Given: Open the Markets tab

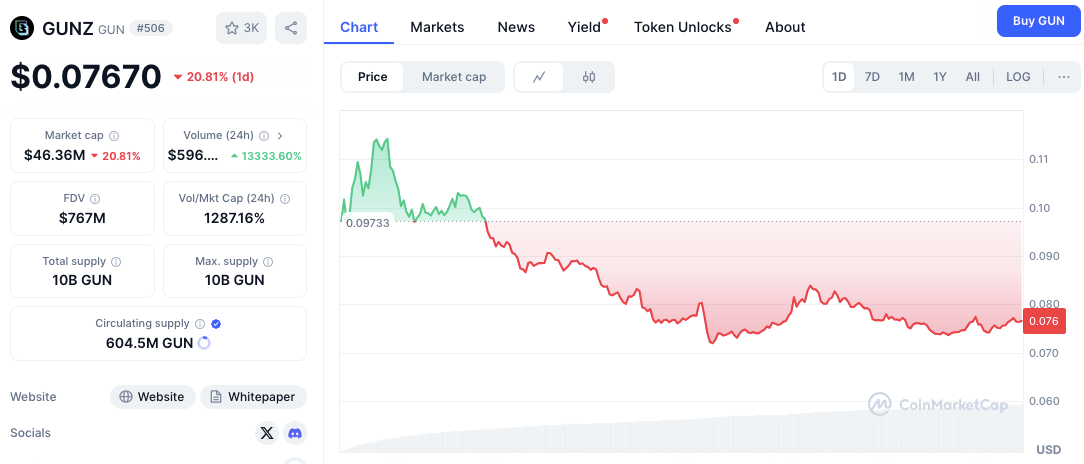Looking at the screenshot, I should pos(438,27).
